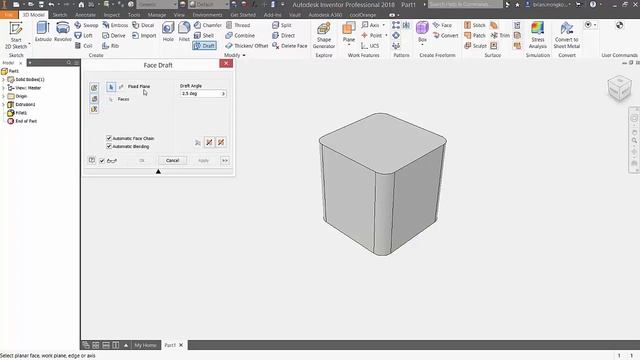Toggle Automatic Blending checkbox
This screenshot has width=640, height=360.
point(109,146)
